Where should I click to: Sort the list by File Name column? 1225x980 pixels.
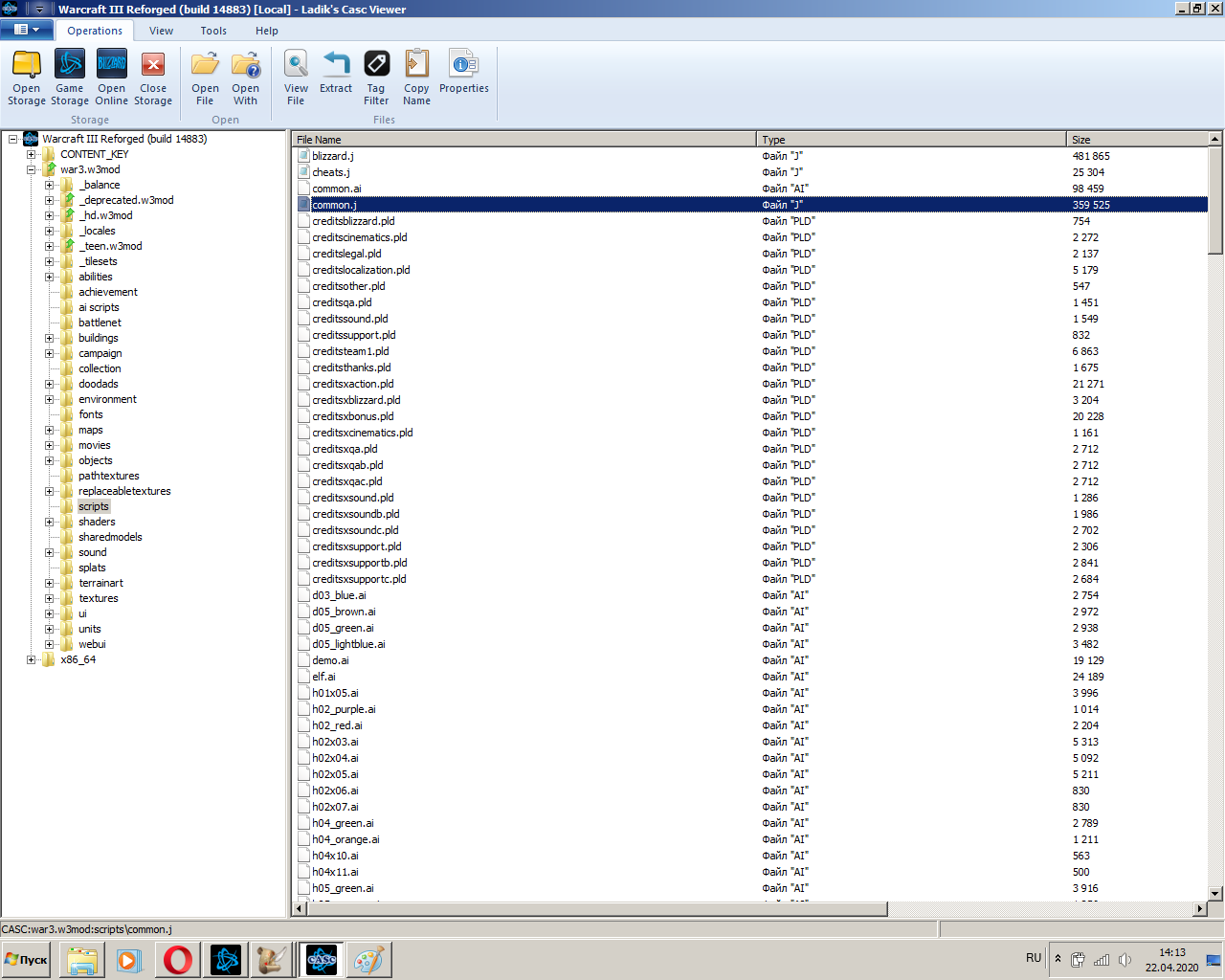point(524,139)
